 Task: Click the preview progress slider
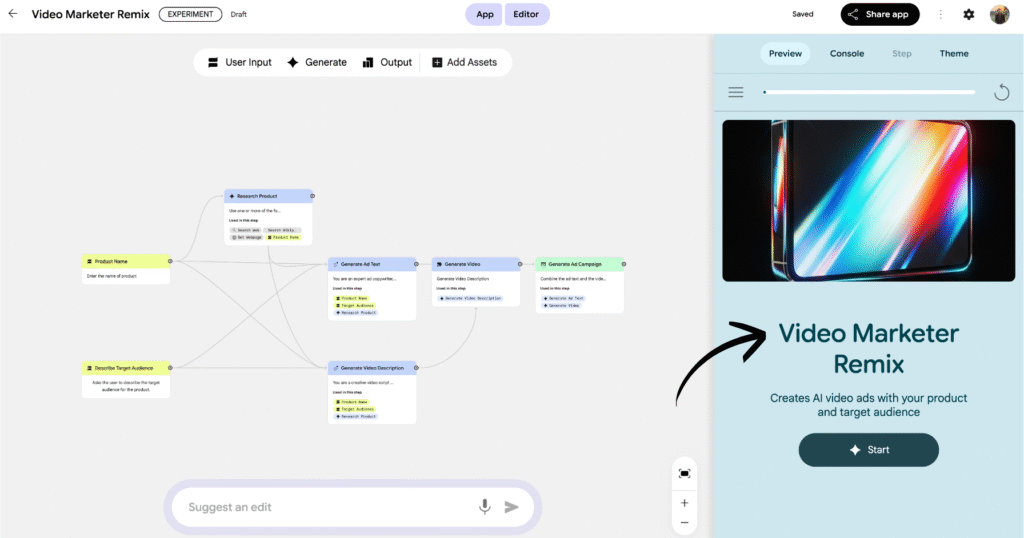click(x=868, y=92)
